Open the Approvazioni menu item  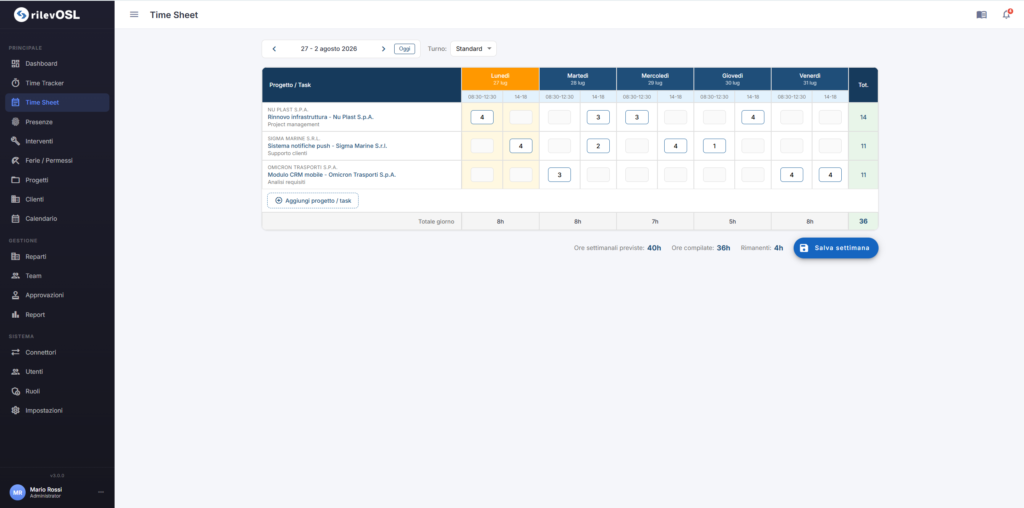click(57, 295)
